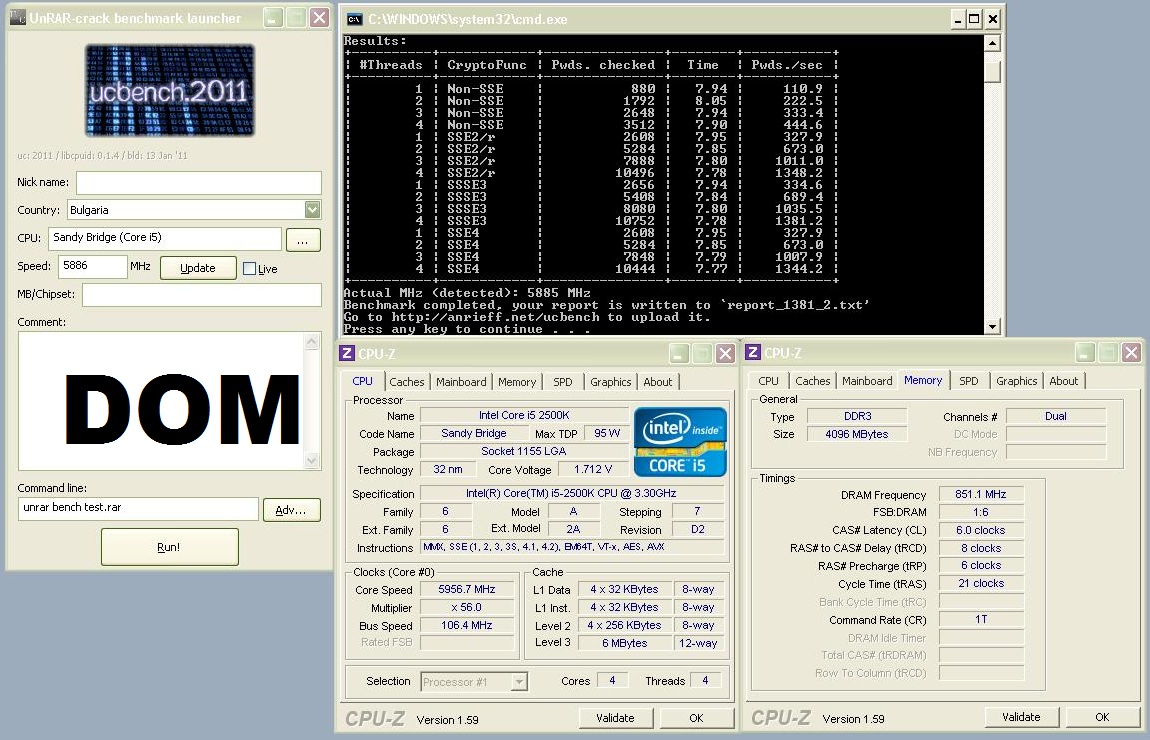Click the ucbench.2011 logo banner
The height and width of the screenshot is (740, 1150).
169,91
